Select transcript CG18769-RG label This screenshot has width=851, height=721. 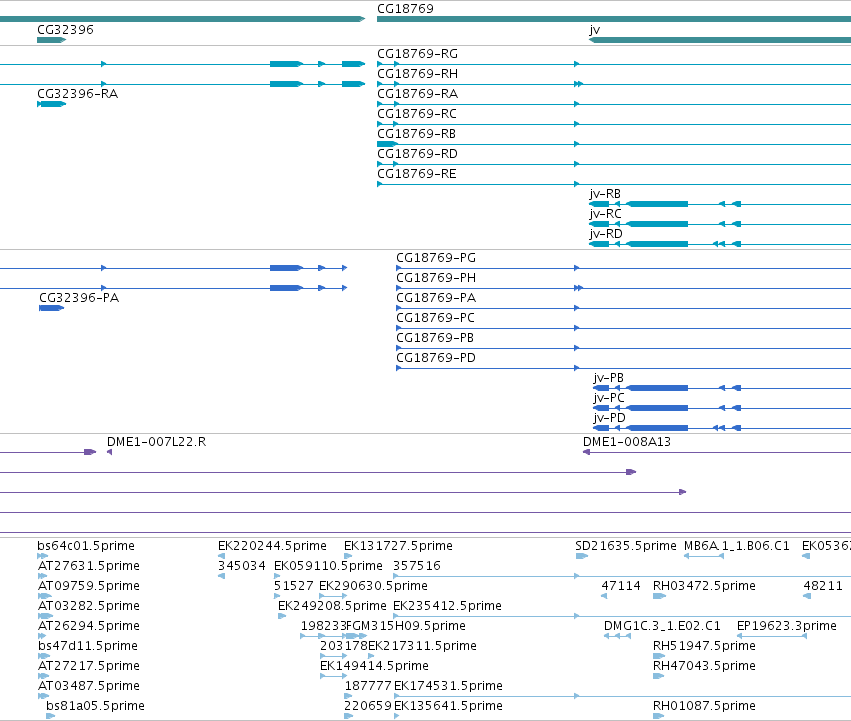coord(417,54)
